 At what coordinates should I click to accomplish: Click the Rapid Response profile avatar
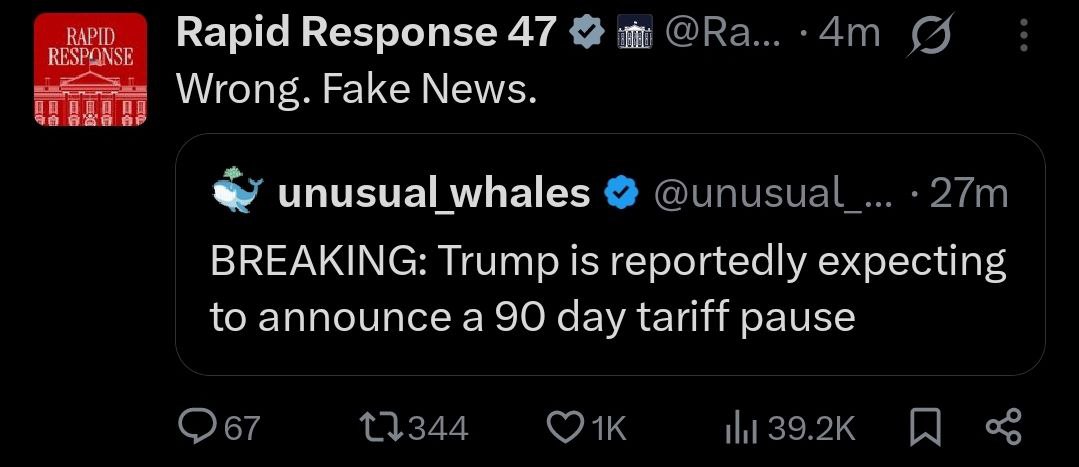(x=90, y=69)
